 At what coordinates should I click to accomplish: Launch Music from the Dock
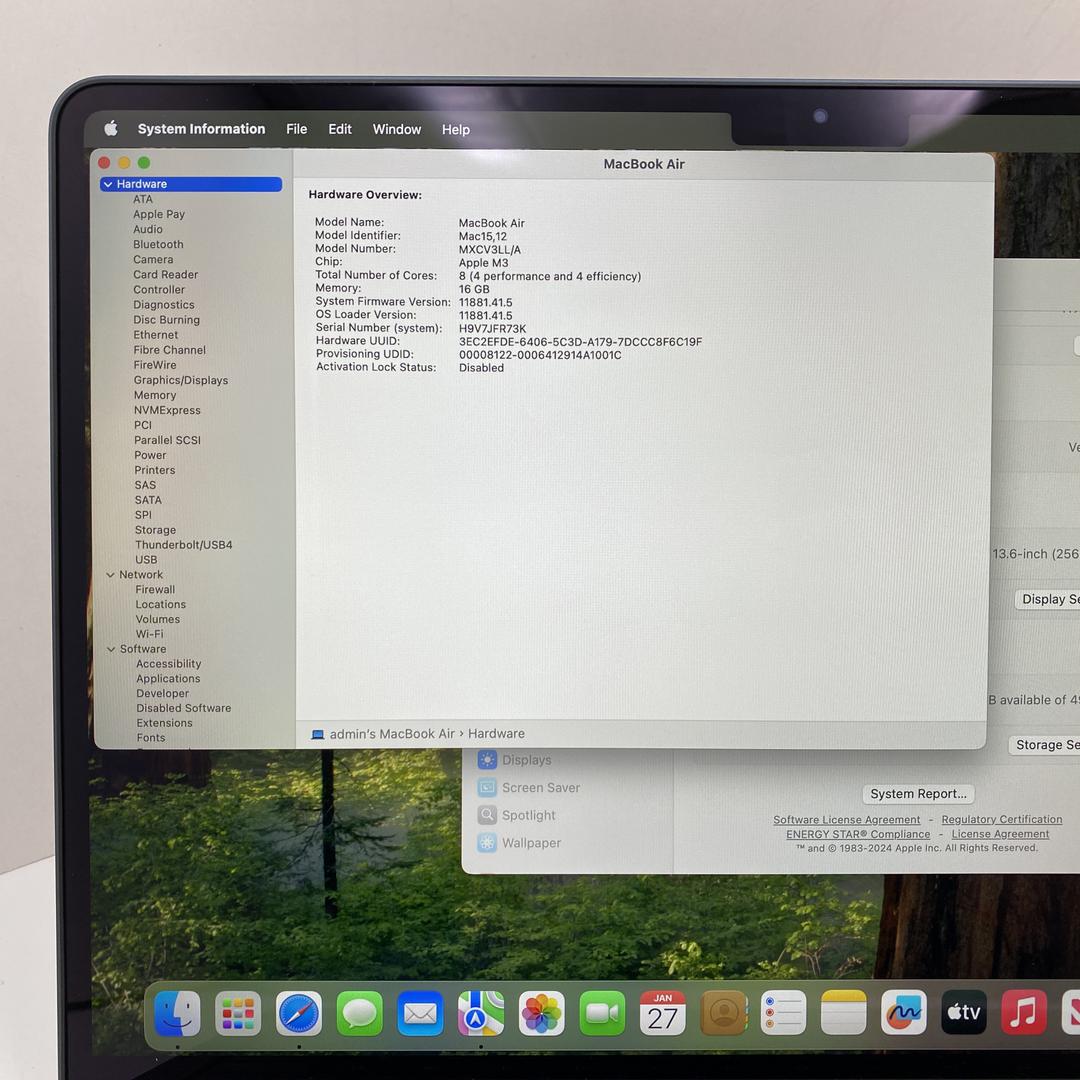[1024, 1013]
